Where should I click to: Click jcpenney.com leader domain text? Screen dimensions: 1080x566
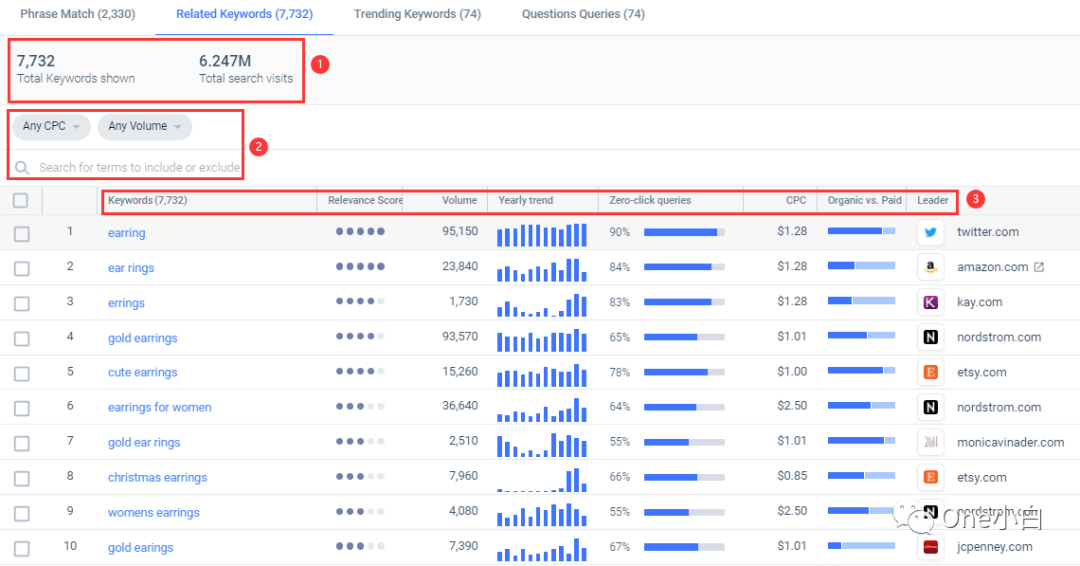click(995, 547)
